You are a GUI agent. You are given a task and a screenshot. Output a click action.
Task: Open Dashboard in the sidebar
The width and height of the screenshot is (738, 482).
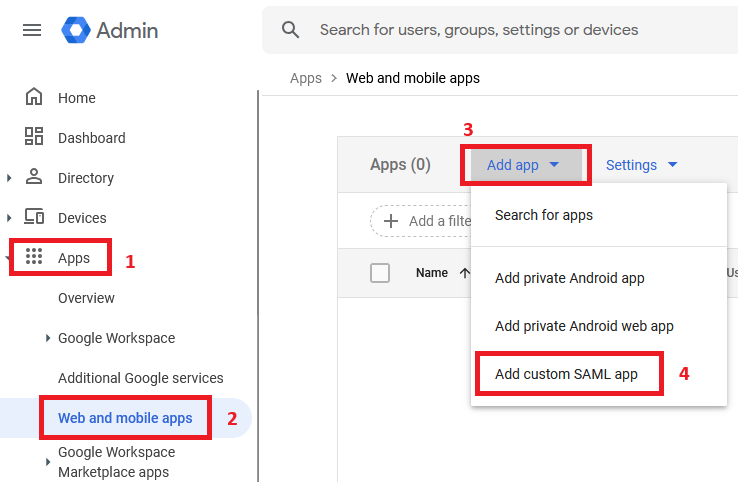coord(92,138)
